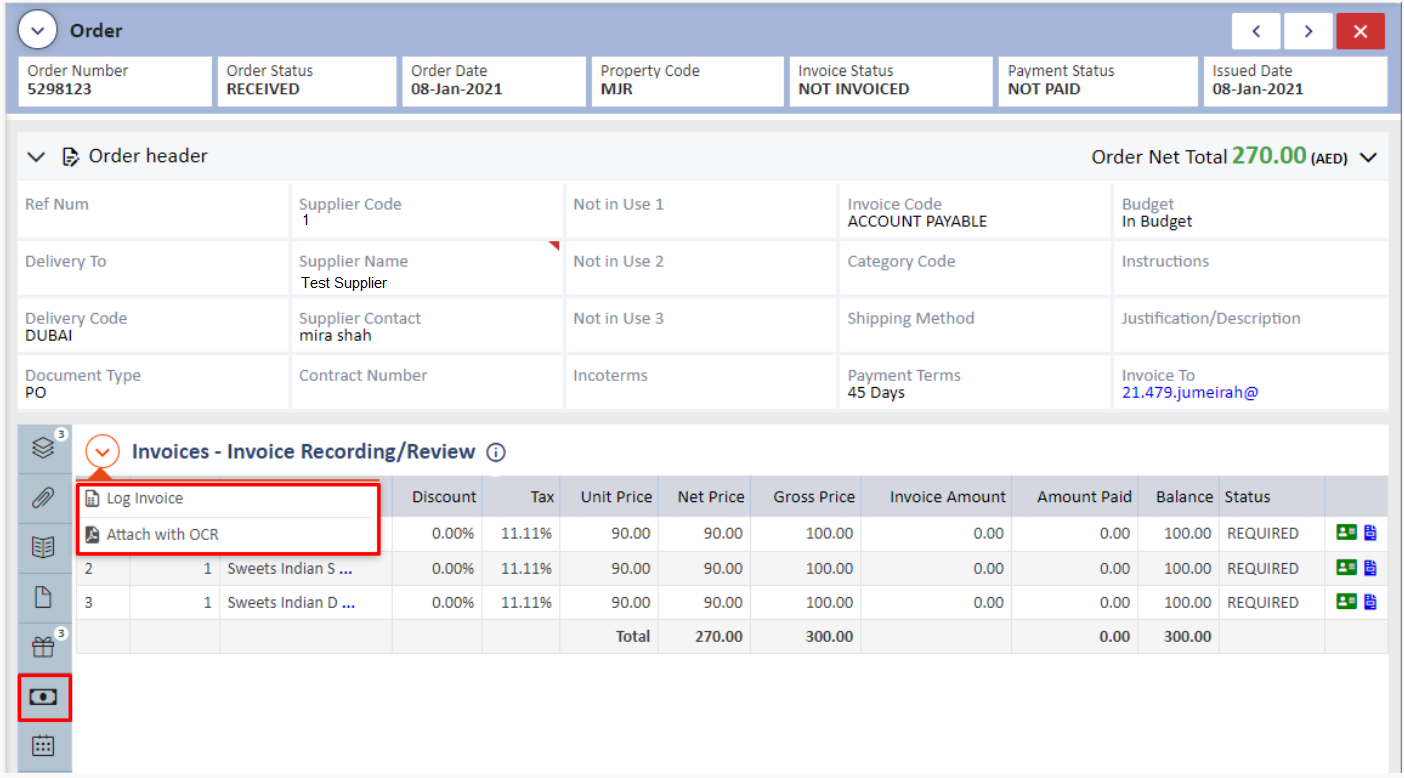Click the info icon beside Invoice Recording/Review
Screen dimensions: 1404x778
[x=496, y=452]
